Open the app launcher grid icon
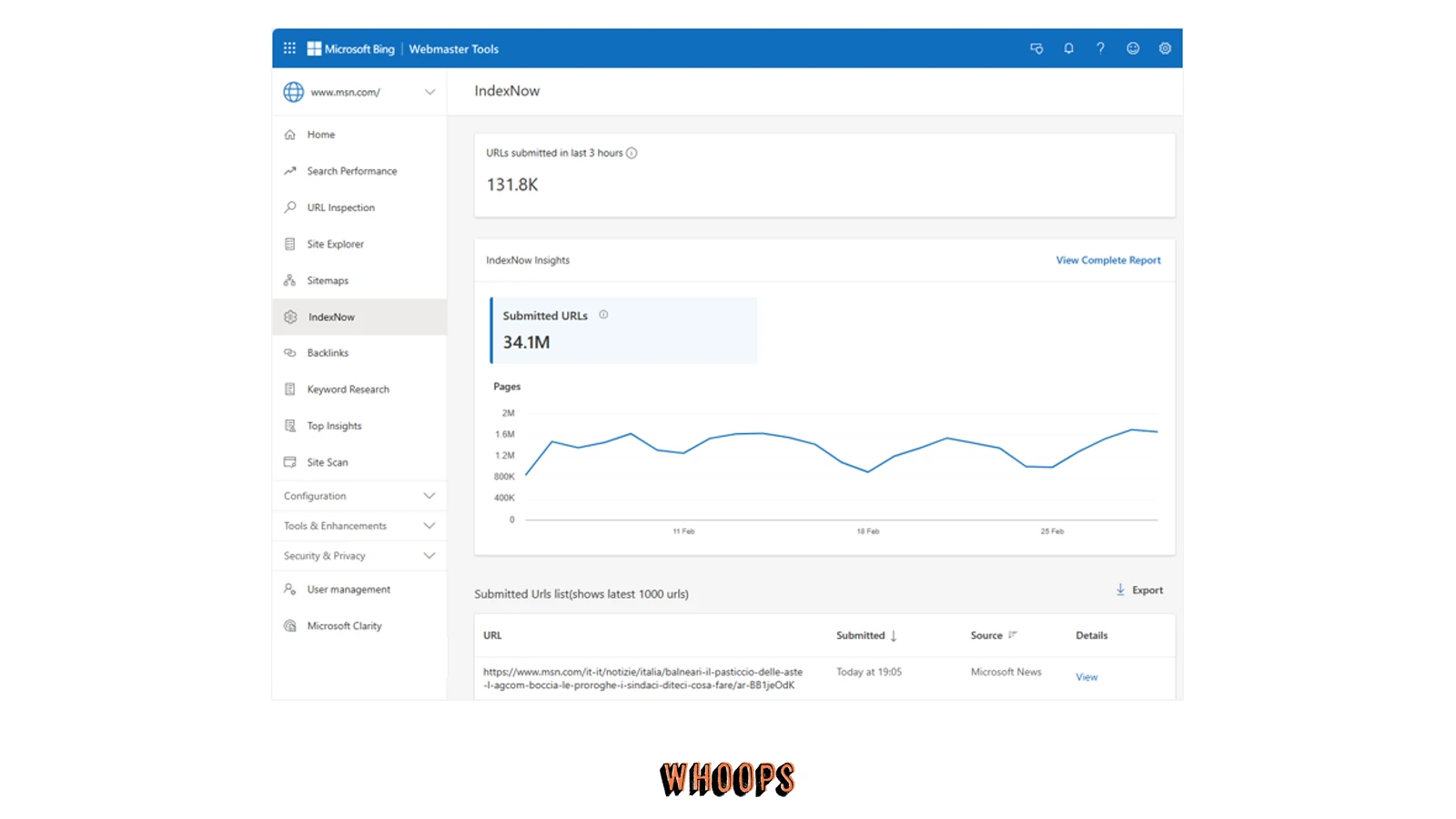 (289, 48)
